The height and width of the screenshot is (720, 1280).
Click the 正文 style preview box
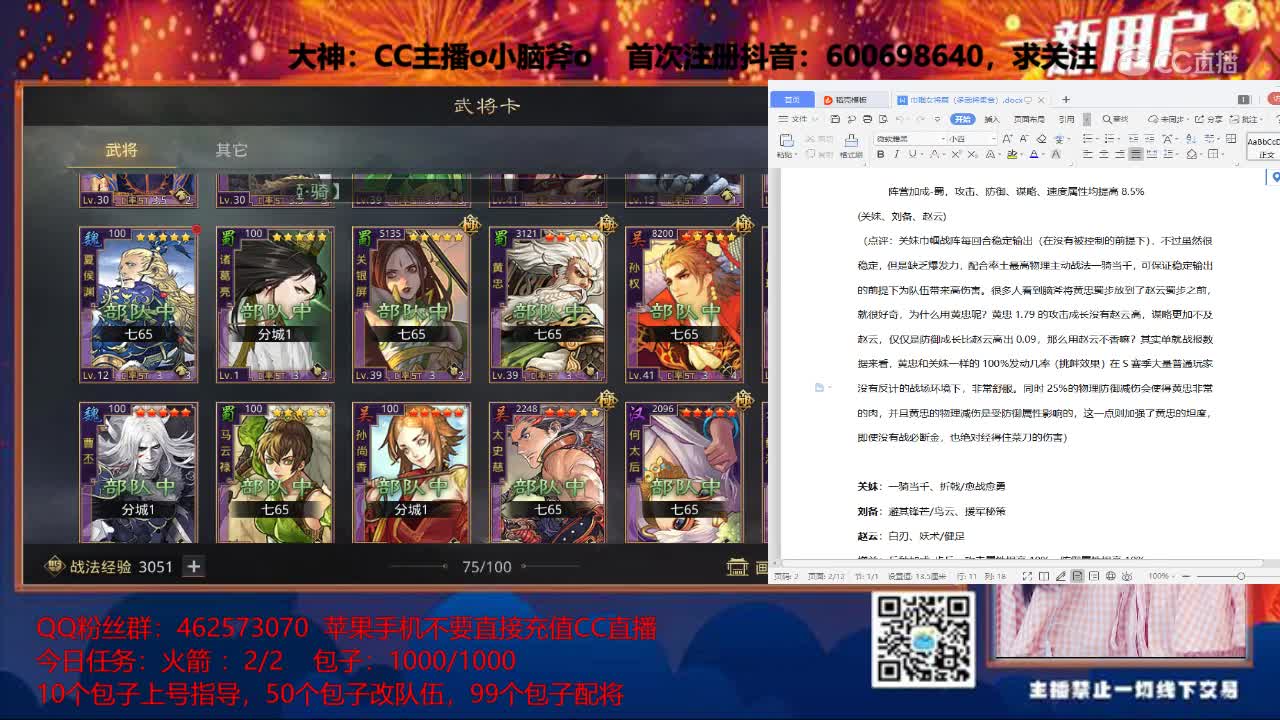point(1264,148)
